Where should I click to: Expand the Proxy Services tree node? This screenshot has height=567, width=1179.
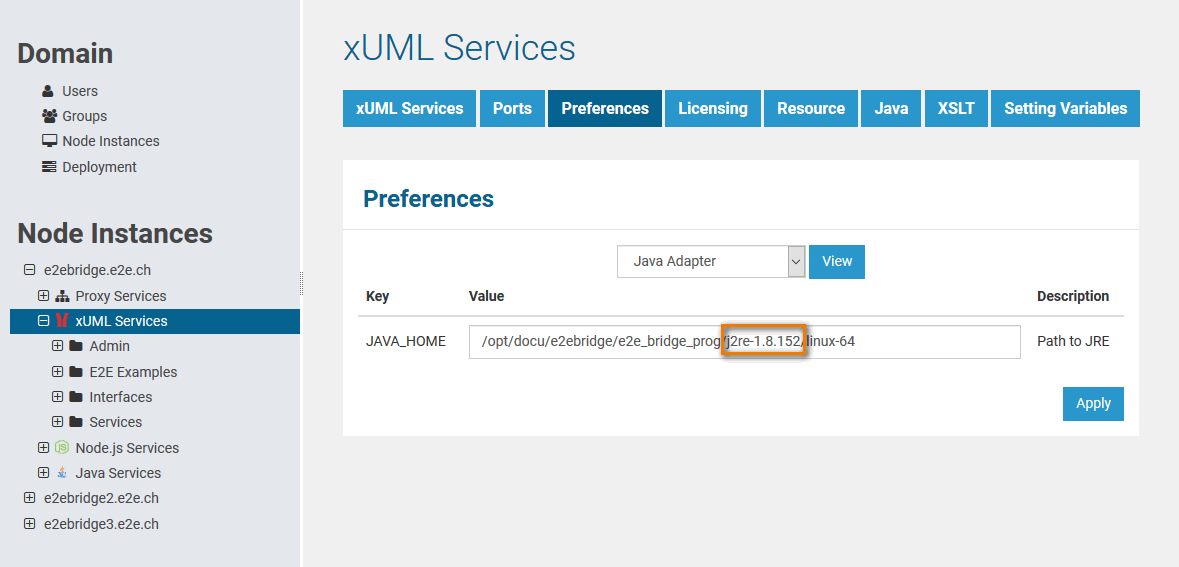tap(43, 296)
